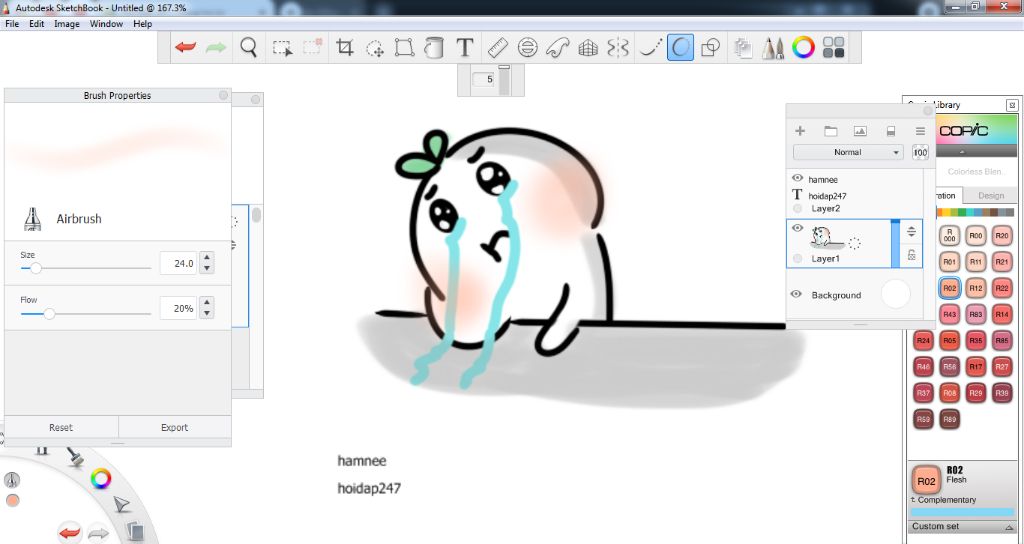Select the Quick Transform tool
This screenshot has height=544, width=1024.
[375, 48]
